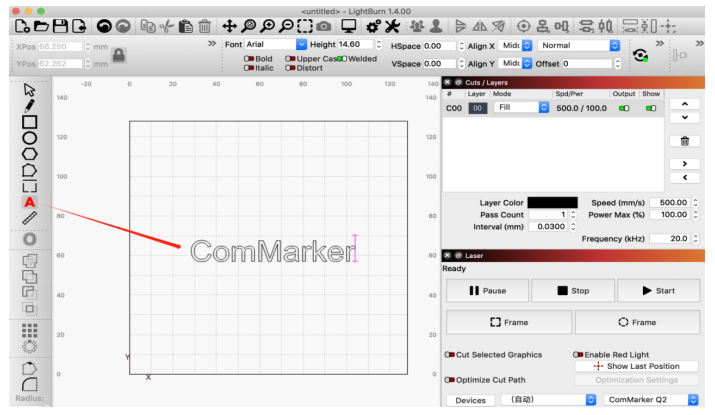Choose the ellipse drawing tool
This screenshot has height=415, width=715.
29,138
